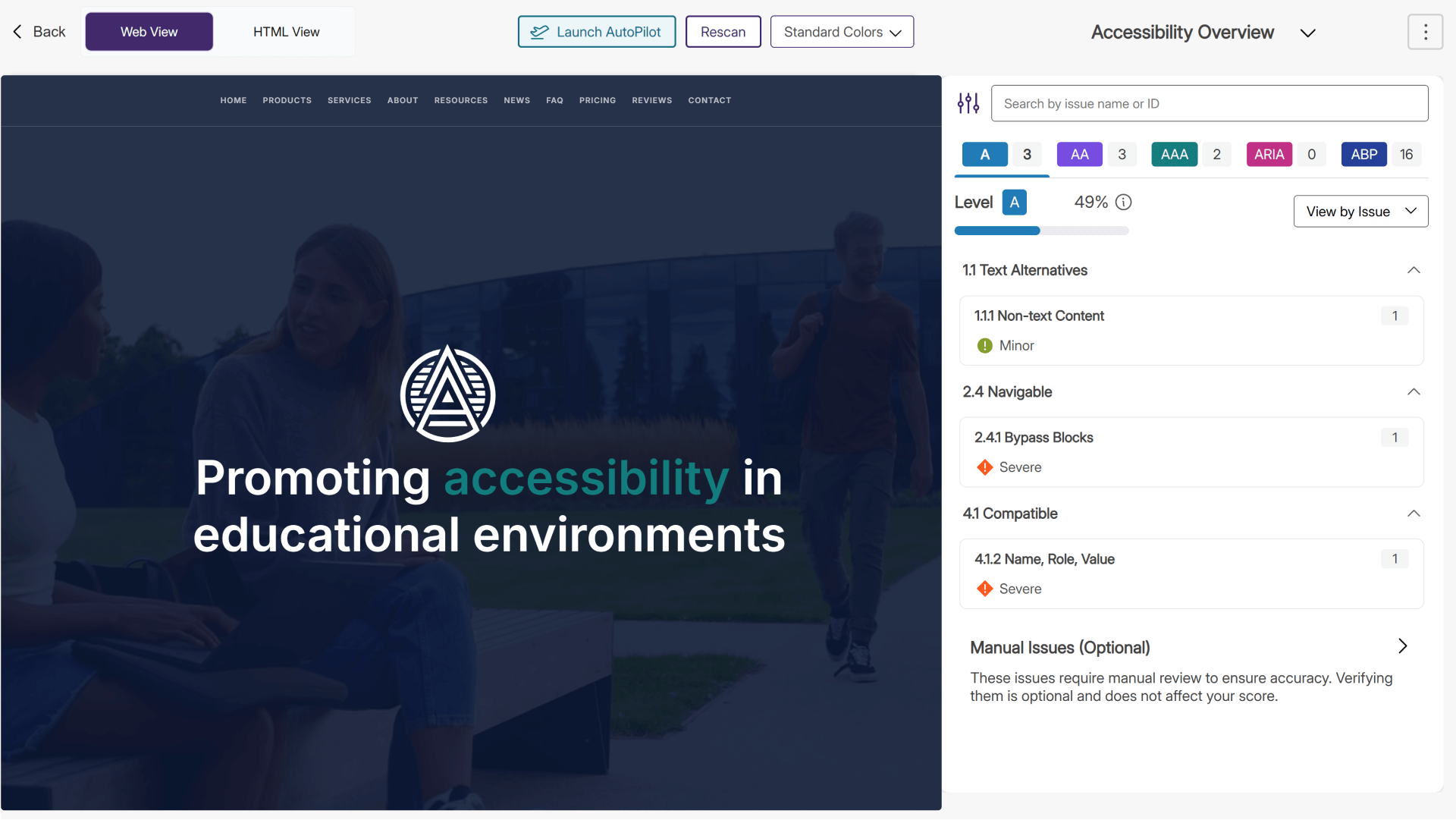Click the Severe icon under Bypass Blocks
This screenshot has width=1456, height=820.
click(984, 467)
